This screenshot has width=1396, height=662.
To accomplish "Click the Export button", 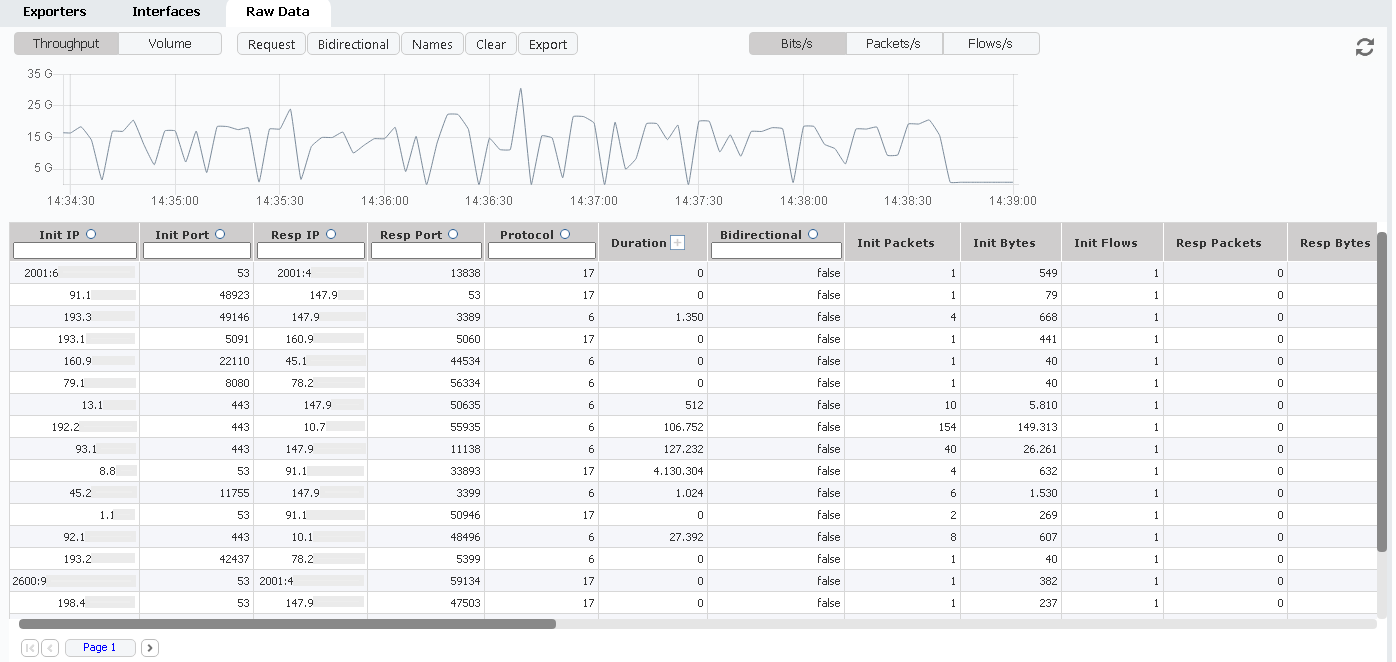I will (547, 44).
